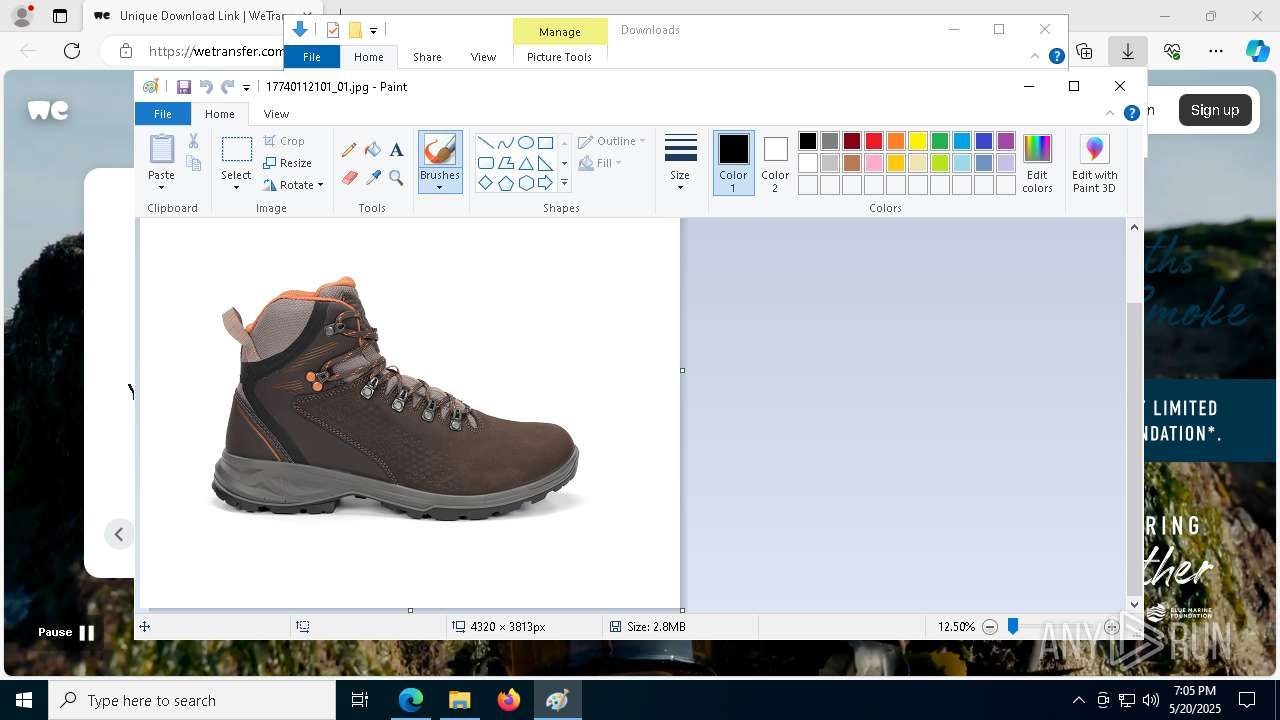Select the Text tool
Viewport: 1280px width, 720px height.
396,150
